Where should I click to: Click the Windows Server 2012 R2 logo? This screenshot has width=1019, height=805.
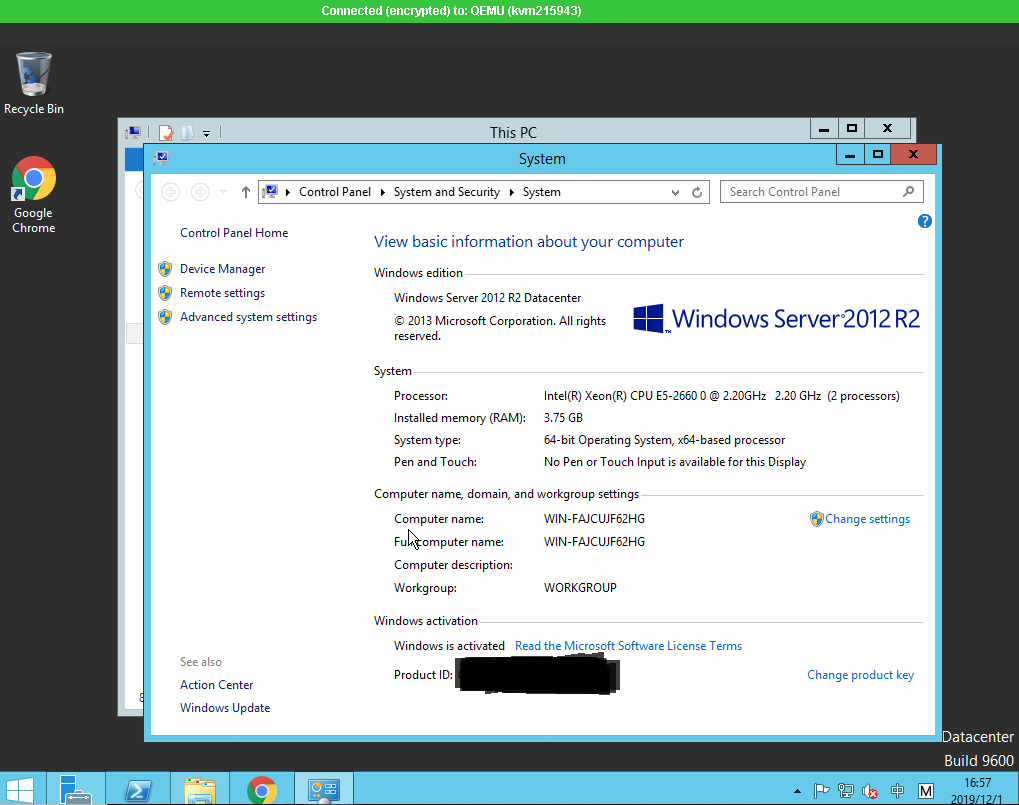point(777,318)
